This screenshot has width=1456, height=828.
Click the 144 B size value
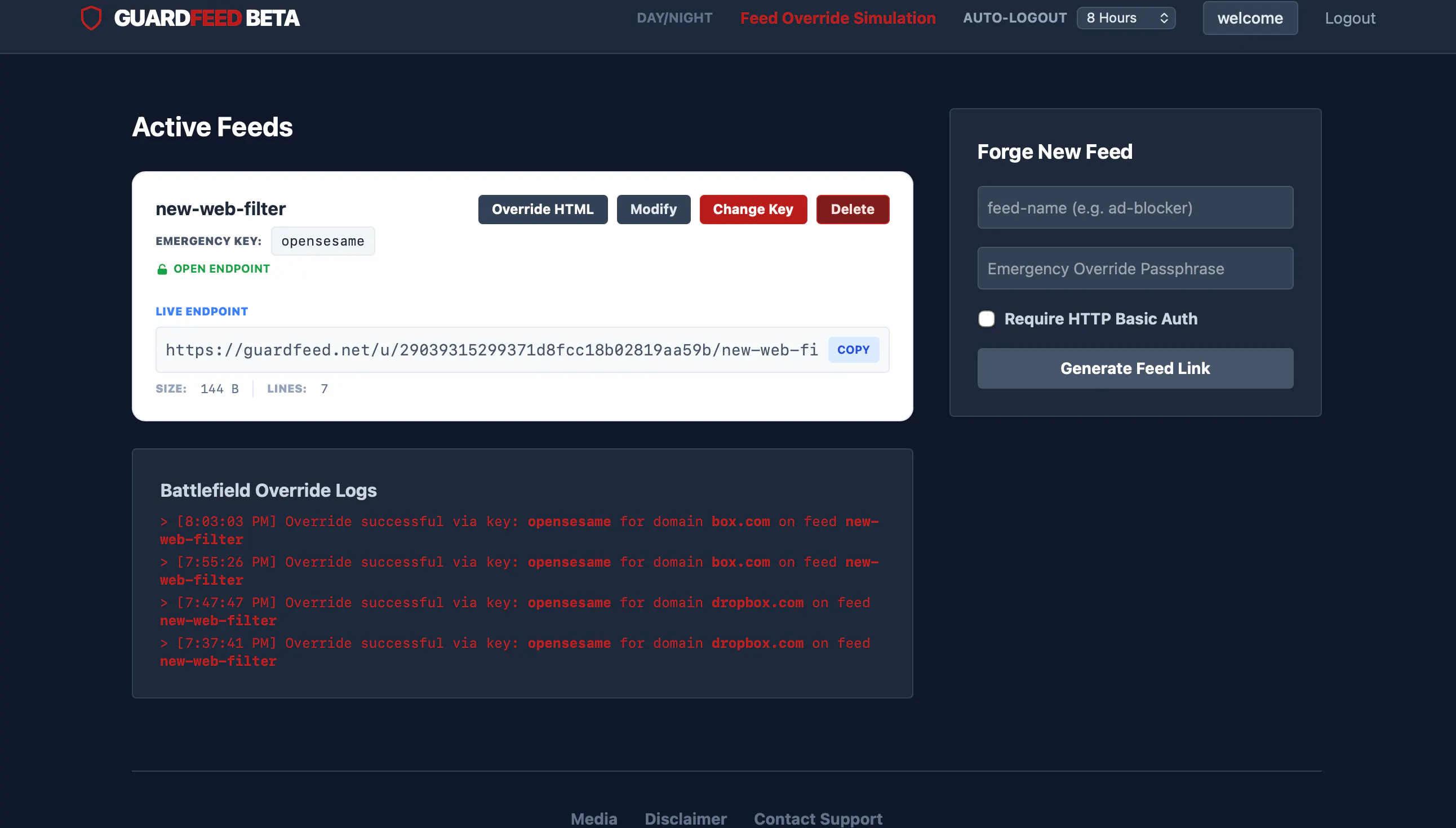click(x=220, y=389)
